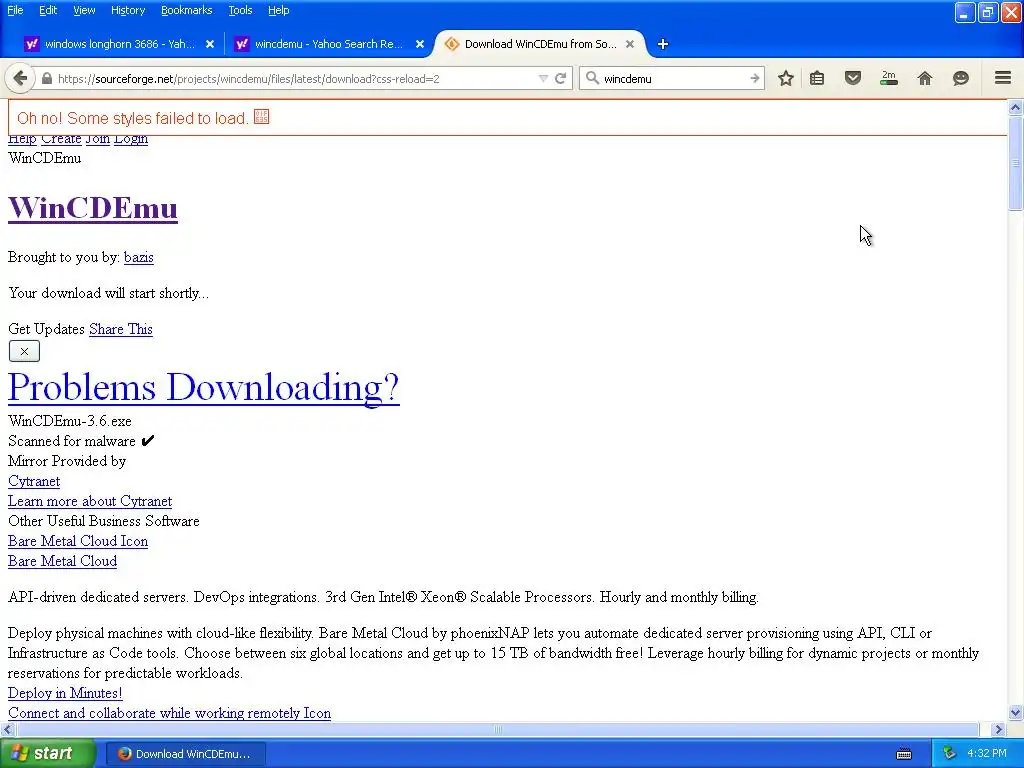Open a new tab with plus button
This screenshot has width=1024, height=768.
(x=663, y=44)
